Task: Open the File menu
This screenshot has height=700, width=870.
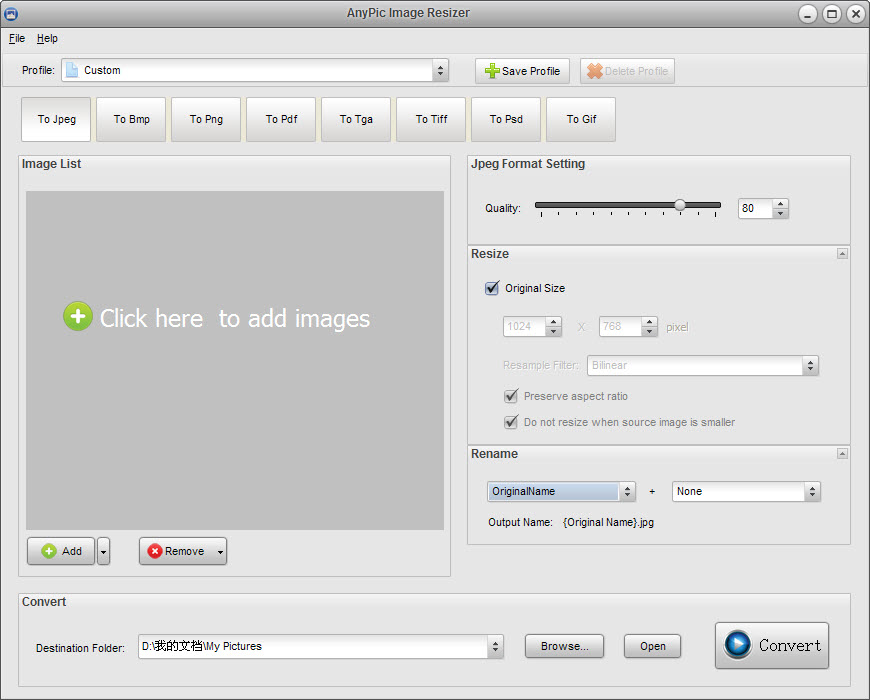Action: [x=17, y=38]
